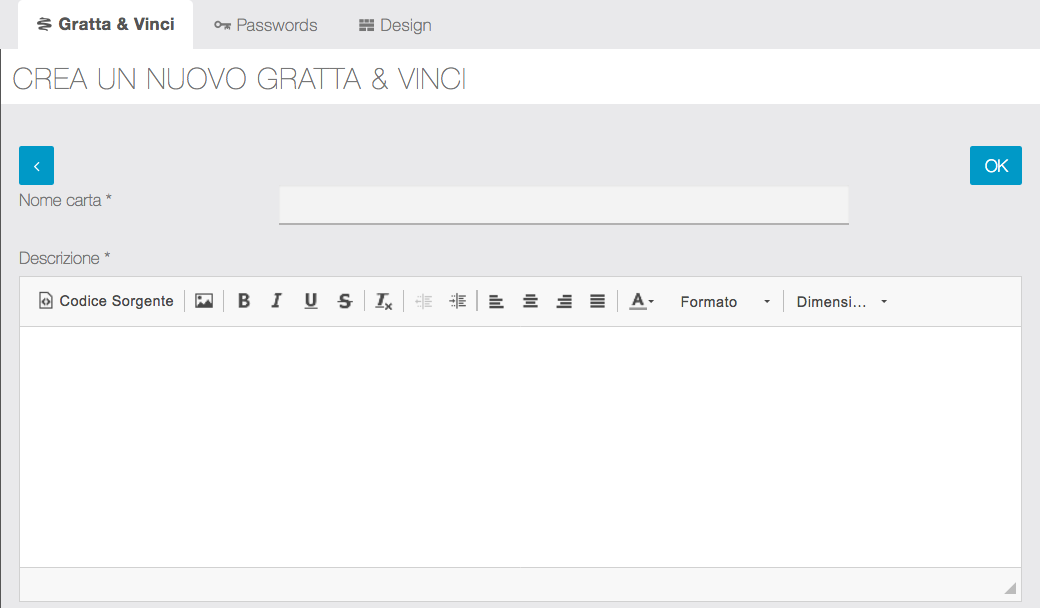Click the Codice Sorgente source button
Viewport: 1040px width, 608px height.
[106, 301]
